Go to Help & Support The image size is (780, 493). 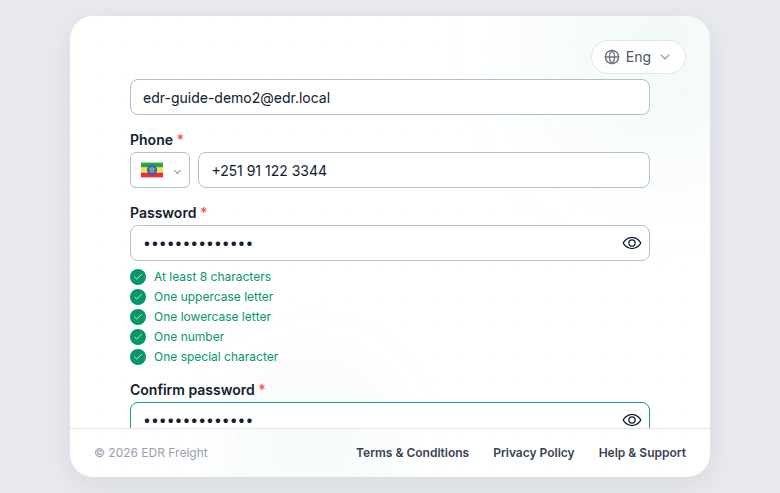click(642, 453)
